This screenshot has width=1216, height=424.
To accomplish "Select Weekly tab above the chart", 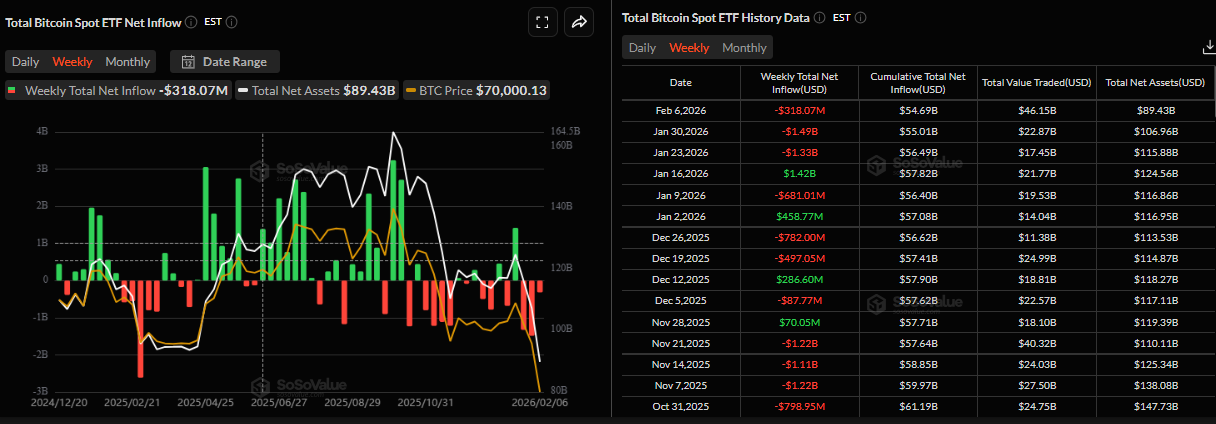I will coord(72,62).
